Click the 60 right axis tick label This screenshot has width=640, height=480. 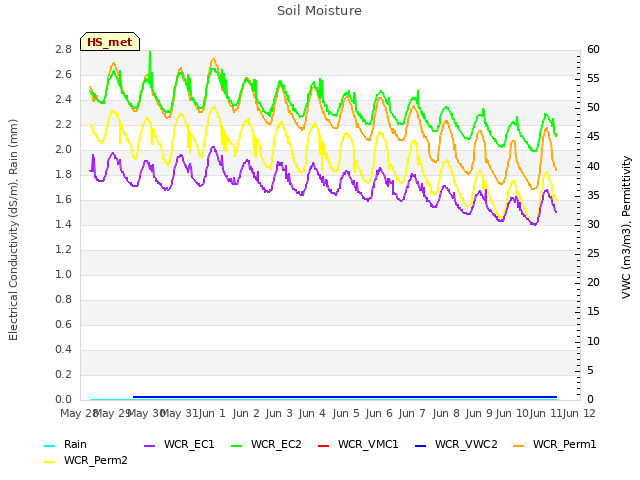point(593,49)
